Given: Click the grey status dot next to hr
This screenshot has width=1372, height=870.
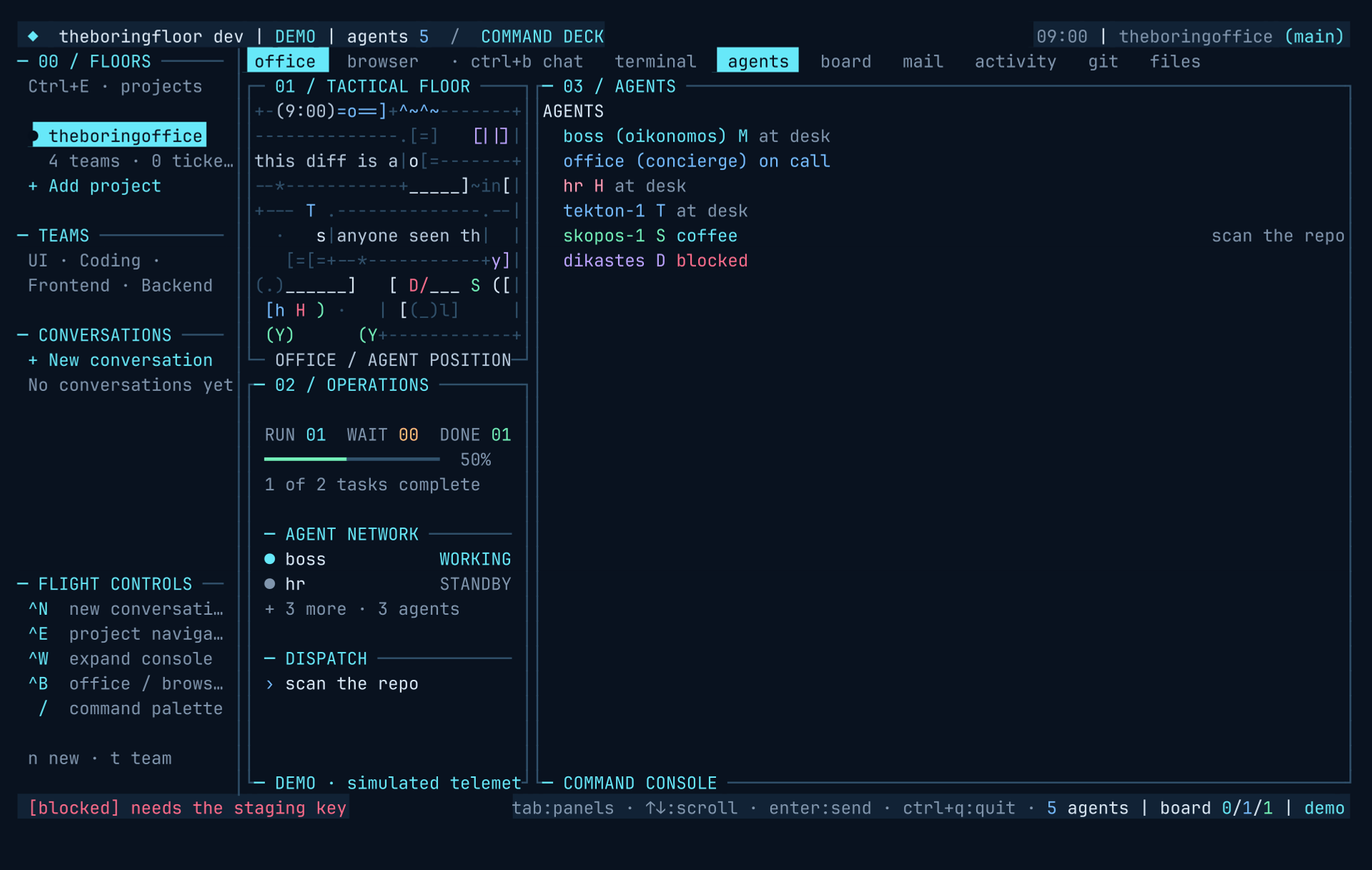Looking at the screenshot, I should 269,584.
